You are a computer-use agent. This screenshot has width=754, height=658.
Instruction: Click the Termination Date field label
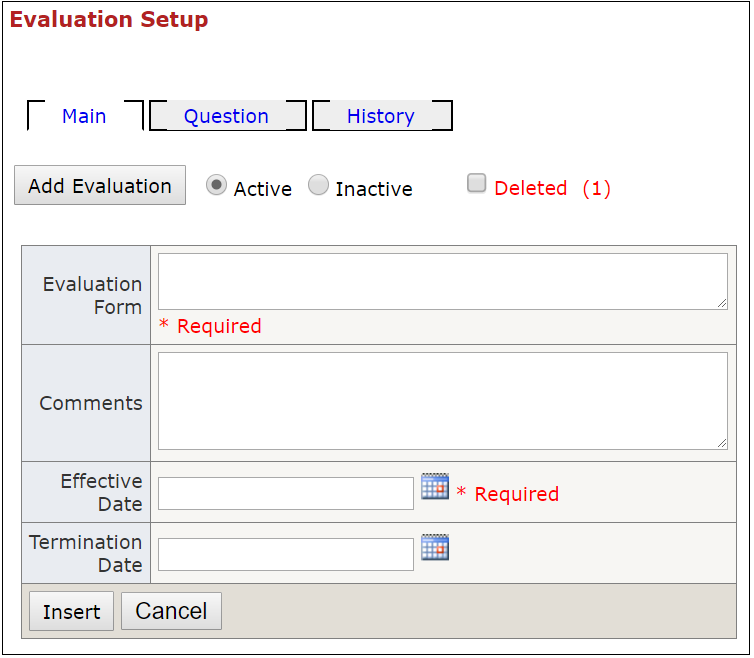[x=86, y=553]
